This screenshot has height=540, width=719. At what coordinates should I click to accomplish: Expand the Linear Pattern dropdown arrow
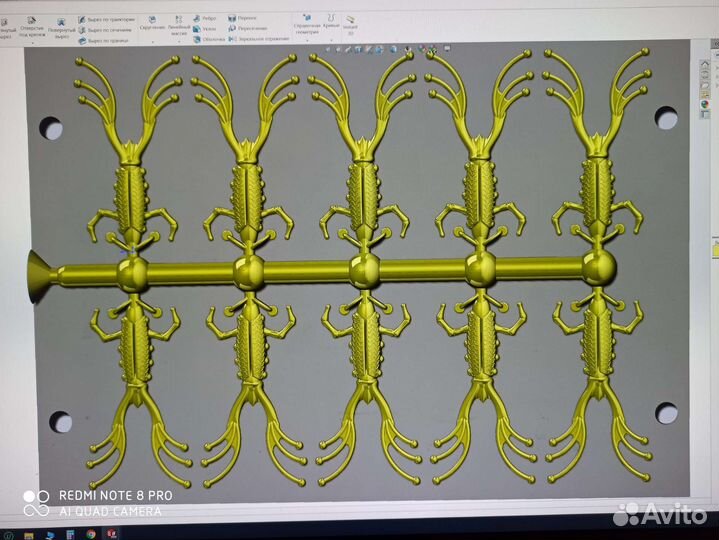178,42
